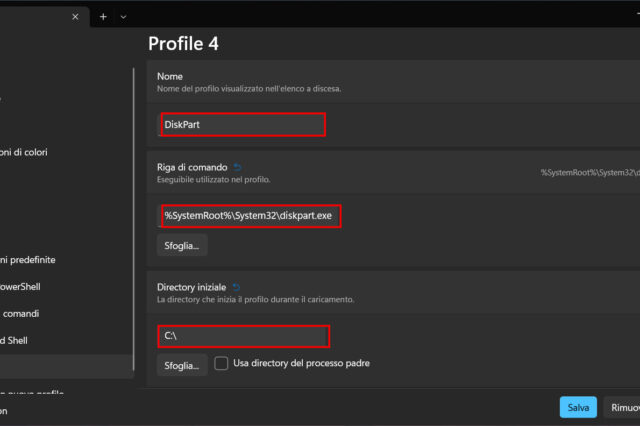Save settings with the Salva button
640x426 pixels.
click(x=578, y=407)
